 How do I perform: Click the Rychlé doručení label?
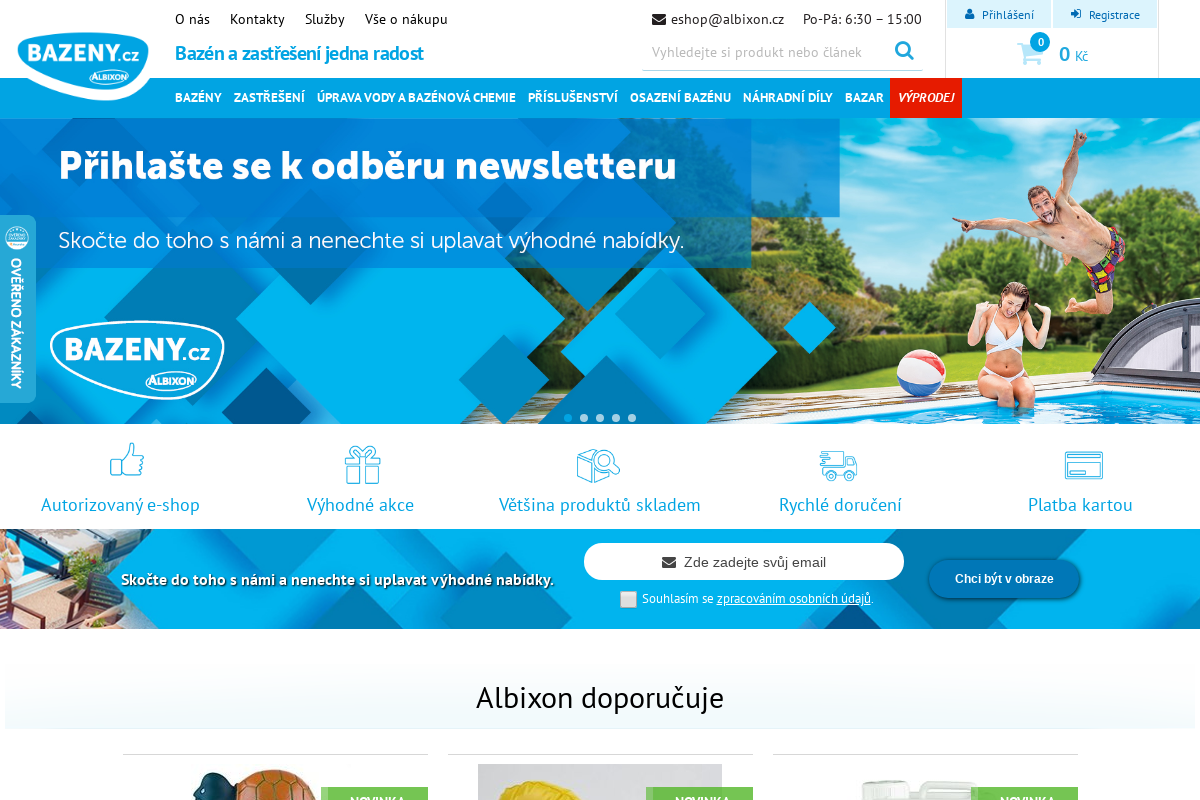point(840,505)
